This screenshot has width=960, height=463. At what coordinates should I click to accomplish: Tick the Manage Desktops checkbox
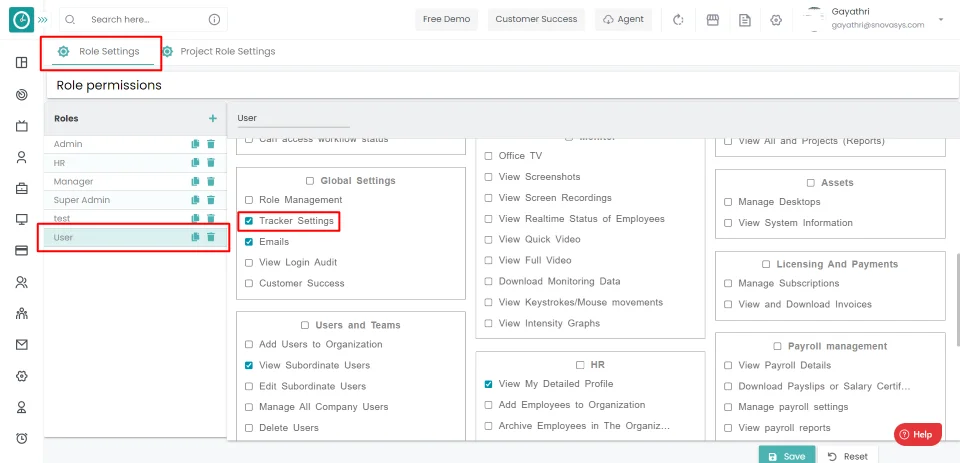728,202
